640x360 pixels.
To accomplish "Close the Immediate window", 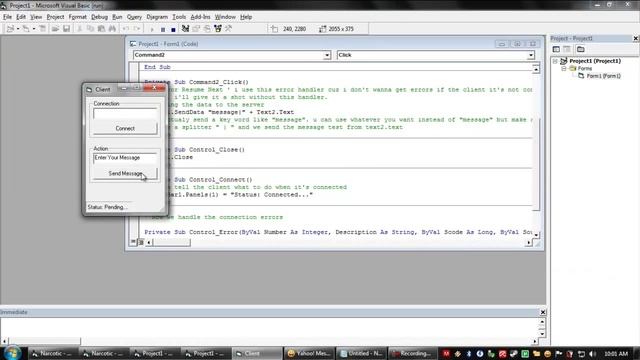I will pos(543,312).
